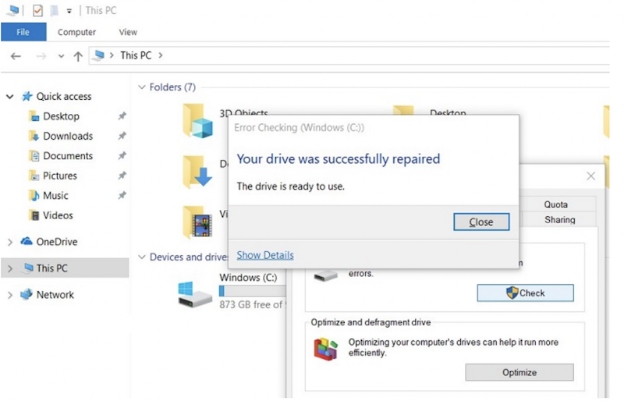Click the PC icon in address bar

point(99,55)
